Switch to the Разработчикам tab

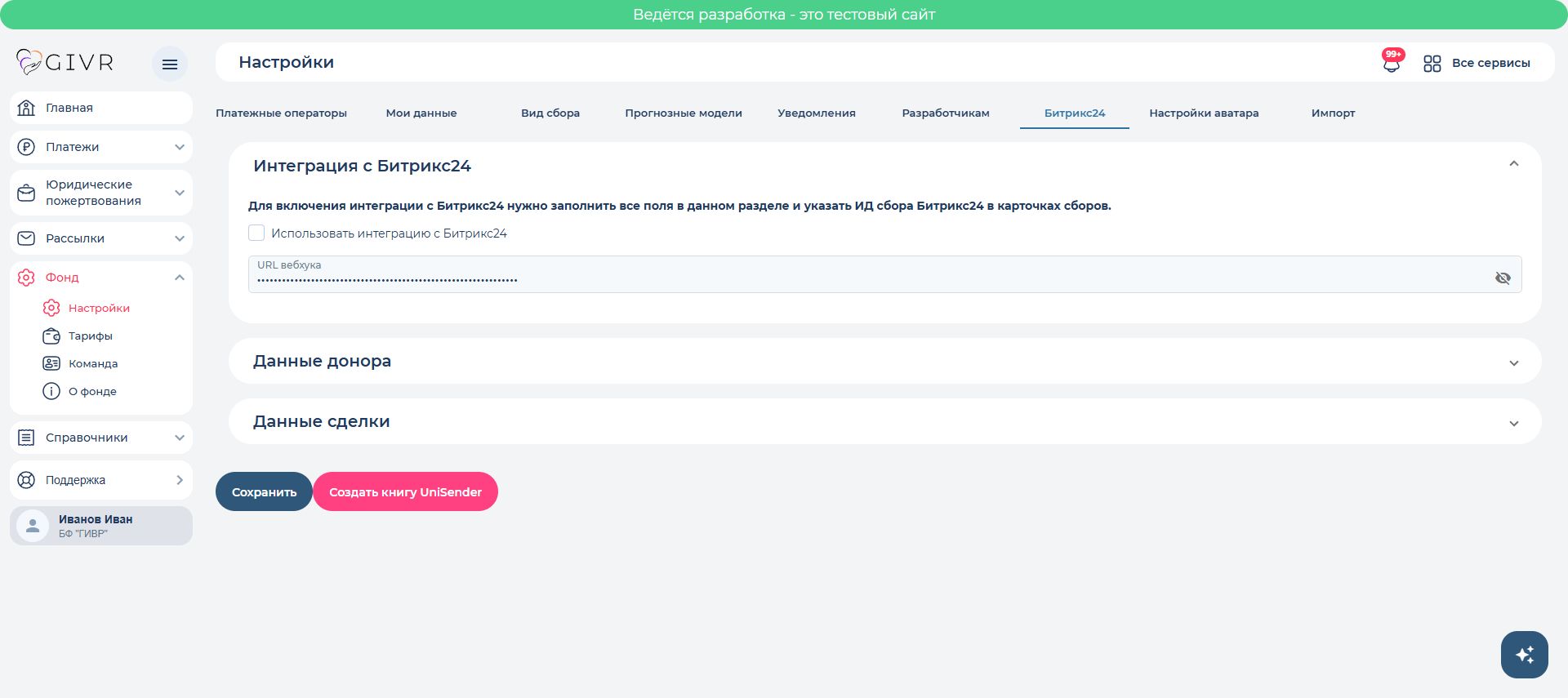point(946,113)
